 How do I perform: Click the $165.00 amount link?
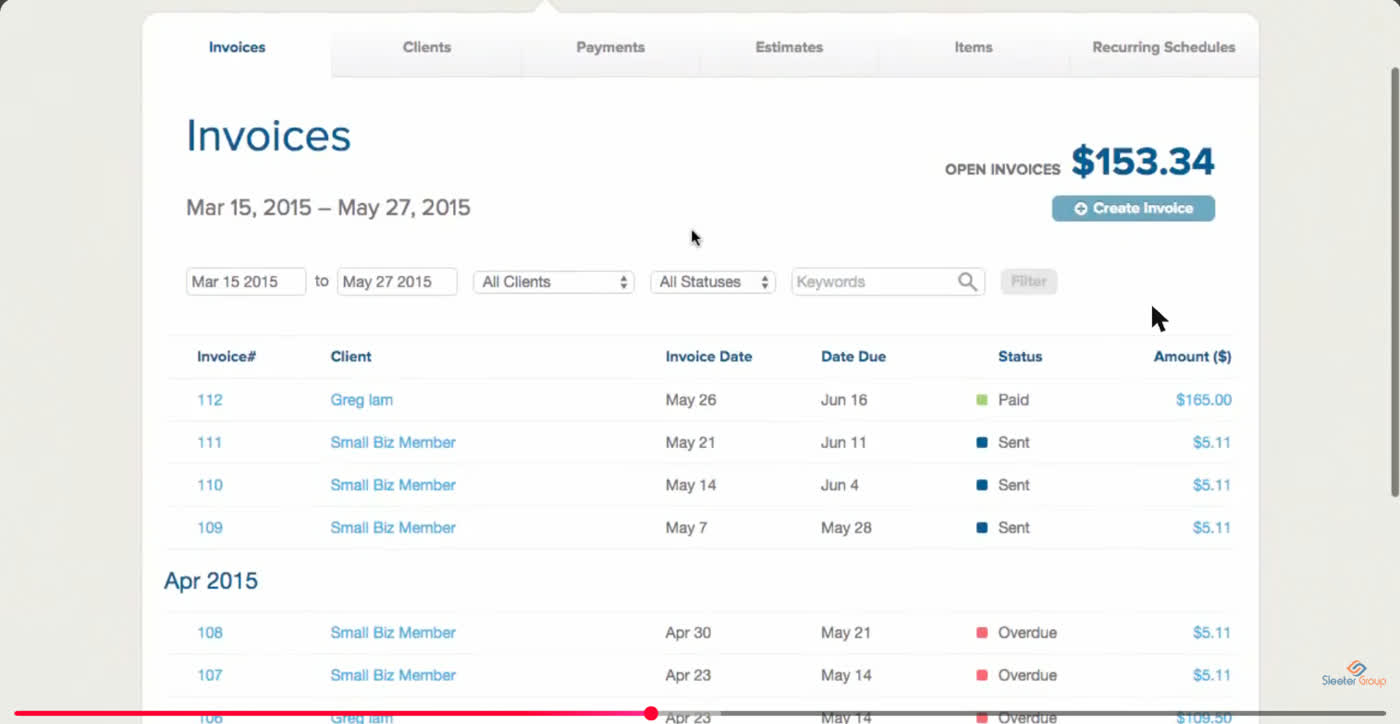tap(1203, 400)
